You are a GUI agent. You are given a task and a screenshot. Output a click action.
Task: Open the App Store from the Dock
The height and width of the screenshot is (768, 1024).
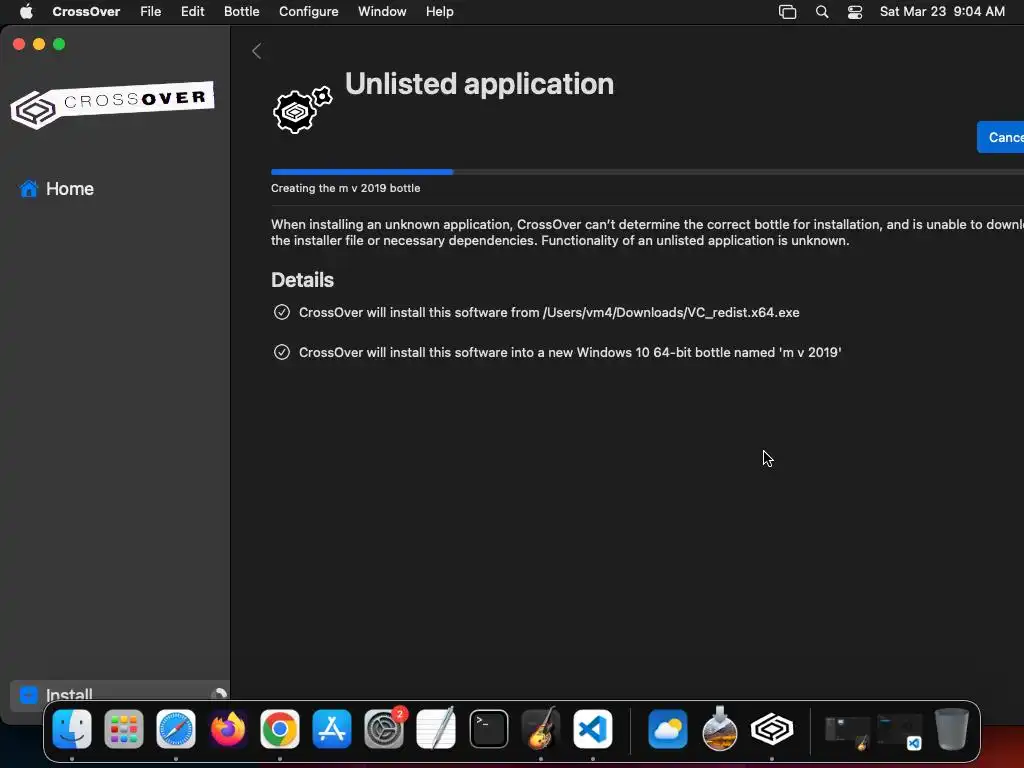pos(332,729)
